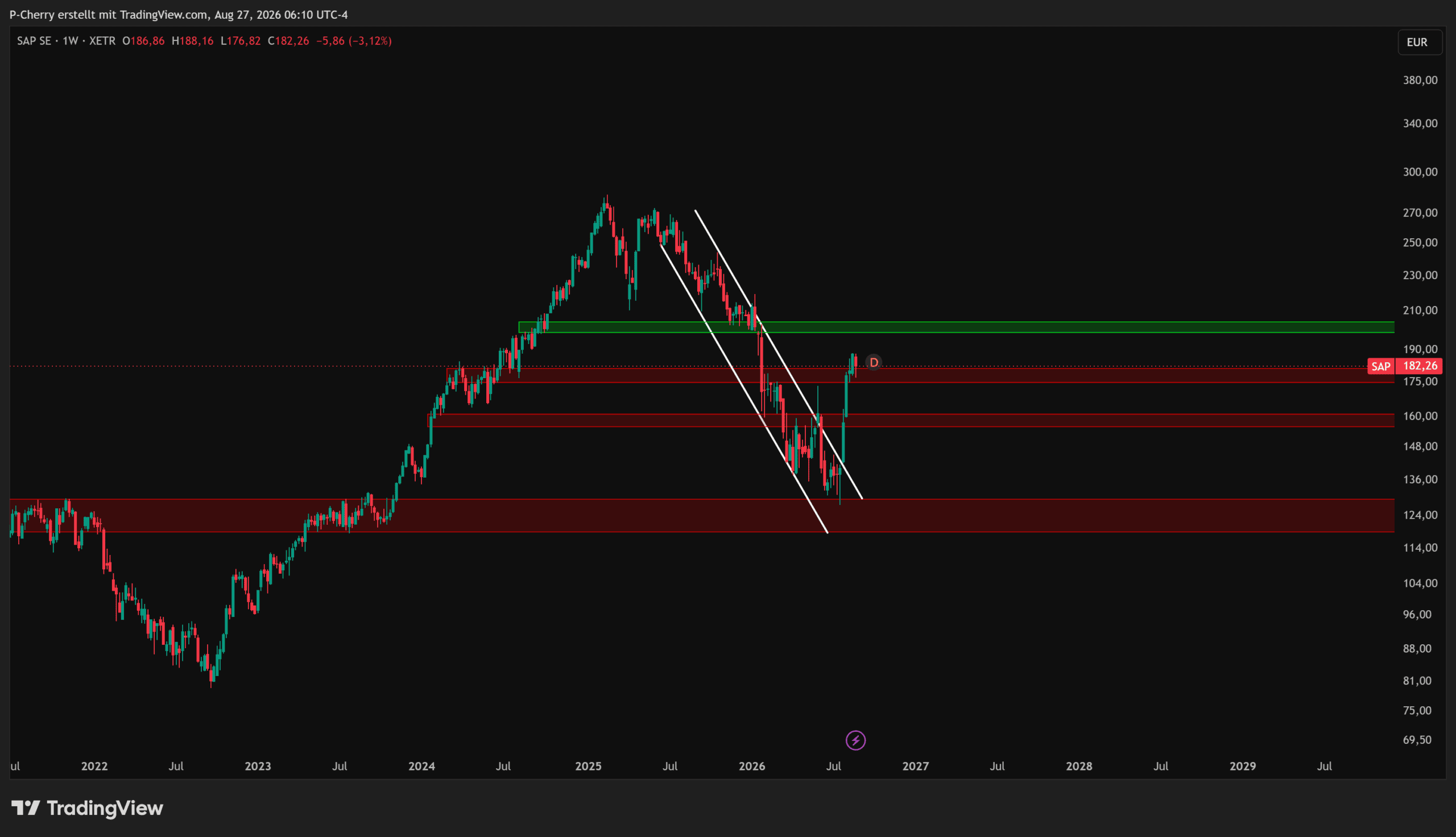Select the red zone just above 175,00
The image size is (1456, 837).
(920, 375)
